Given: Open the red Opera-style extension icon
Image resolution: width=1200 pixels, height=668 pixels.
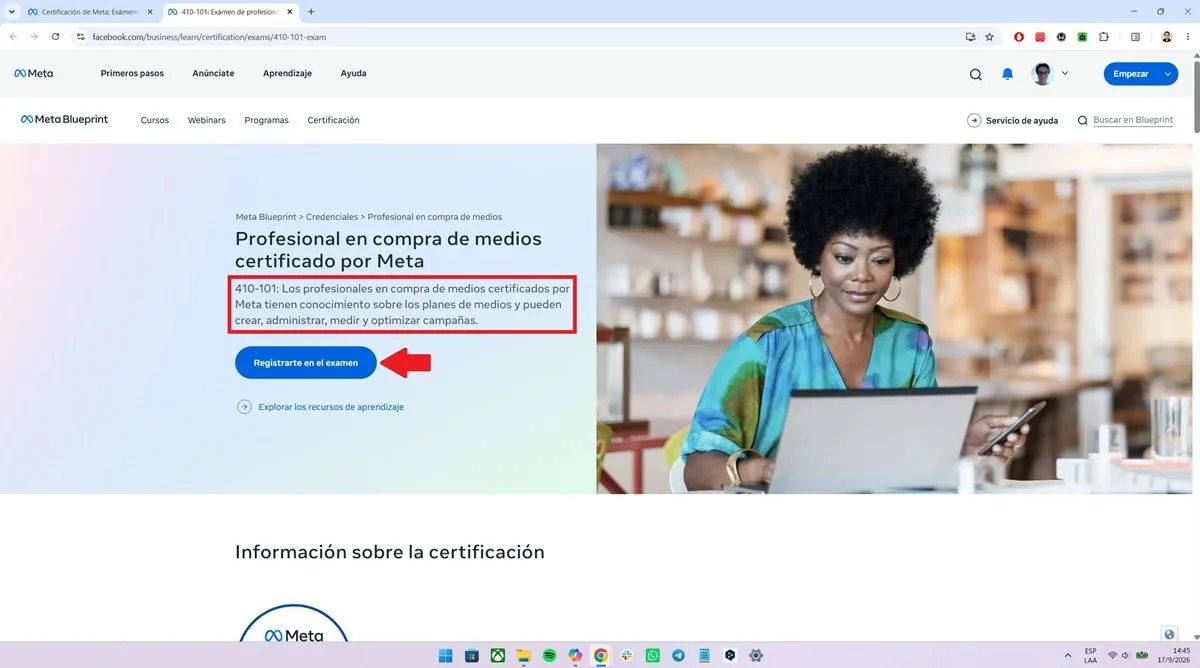Looking at the screenshot, I should [x=1019, y=36].
